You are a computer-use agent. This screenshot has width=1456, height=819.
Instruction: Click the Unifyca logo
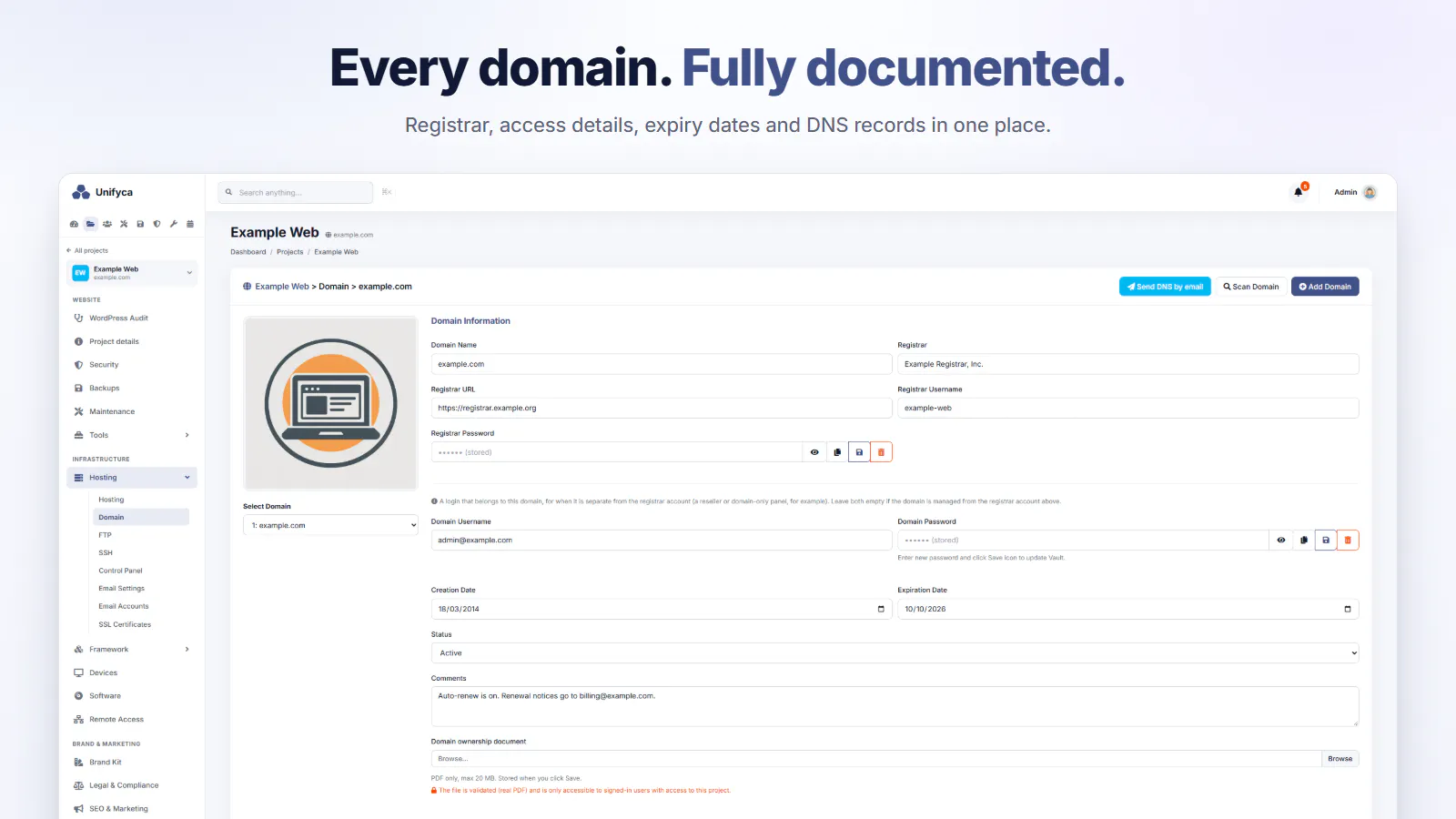click(x=102, y=192)
